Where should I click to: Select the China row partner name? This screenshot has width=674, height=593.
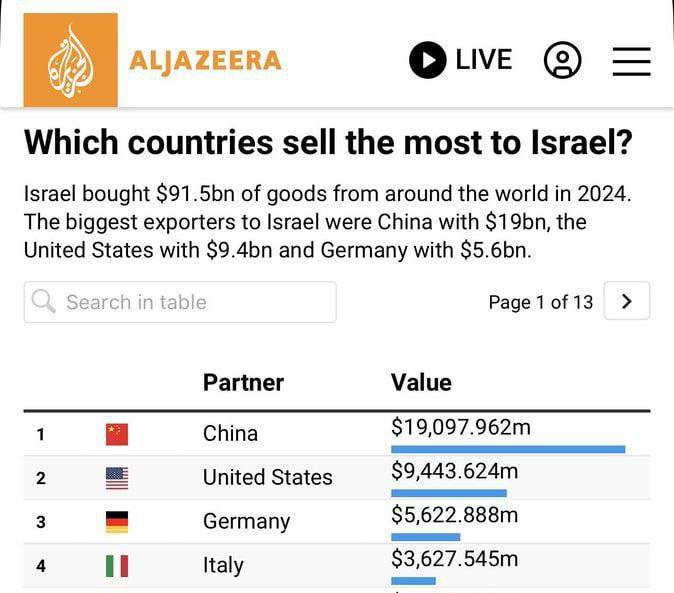coord(230,433)
